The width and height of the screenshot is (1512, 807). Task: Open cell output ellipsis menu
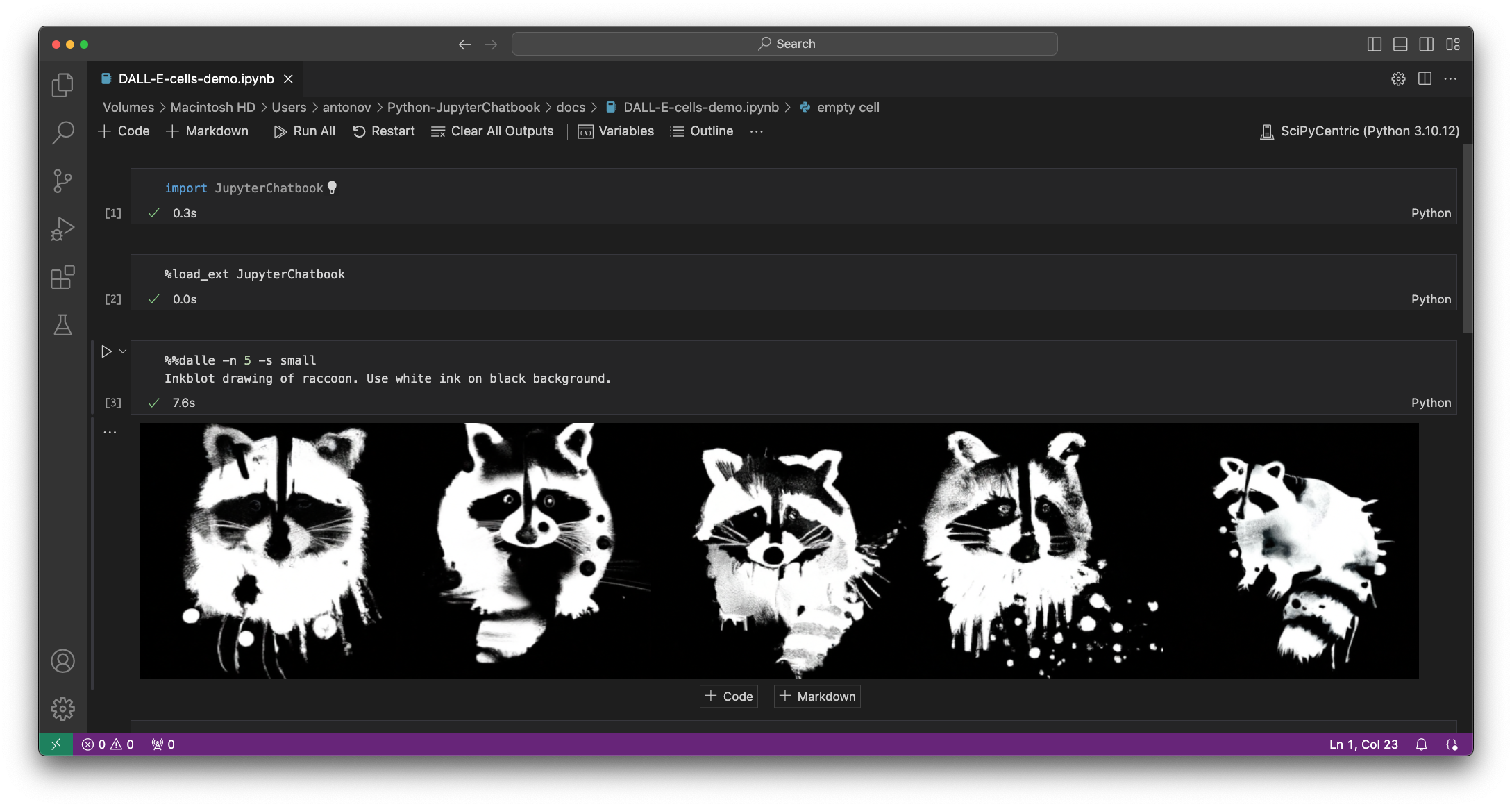point(110,432)
